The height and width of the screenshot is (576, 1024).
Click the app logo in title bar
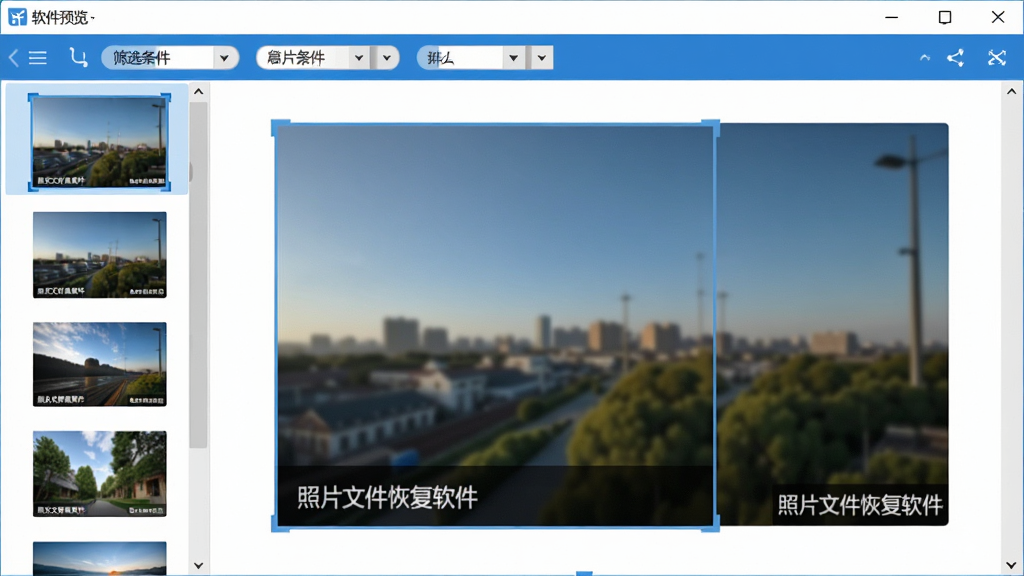[17, 17]
